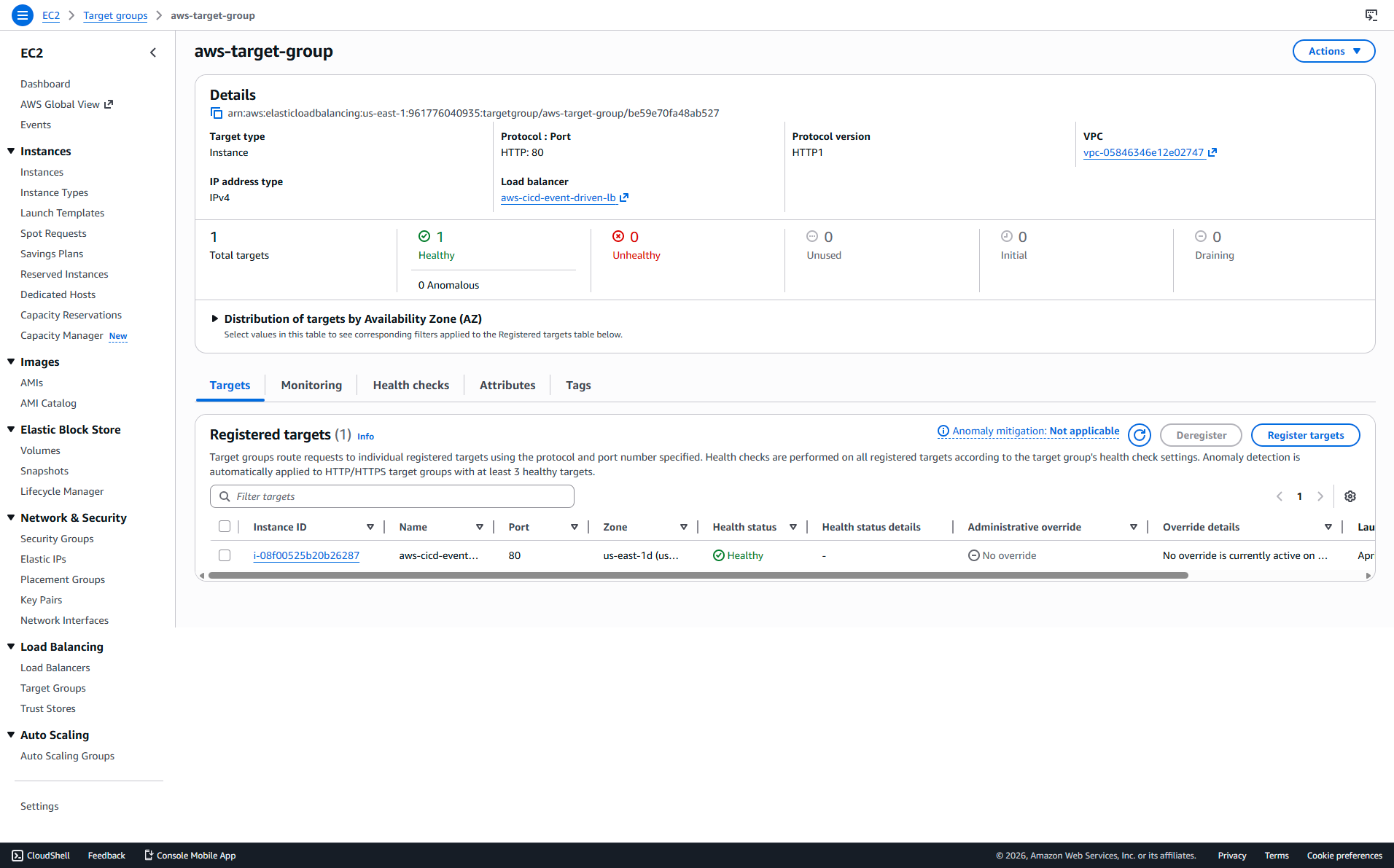Open the Actions dropdown

tap(1333, 51)
